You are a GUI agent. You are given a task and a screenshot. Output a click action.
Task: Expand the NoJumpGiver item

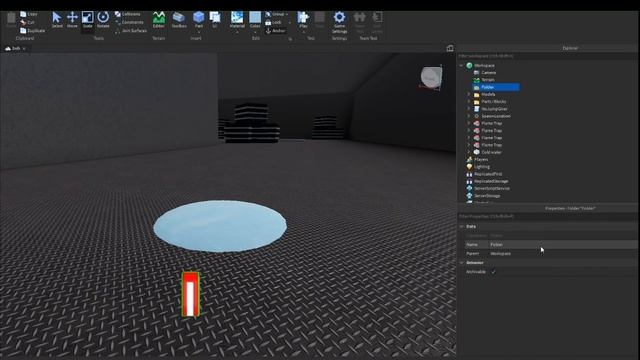[x=469, y=109]
